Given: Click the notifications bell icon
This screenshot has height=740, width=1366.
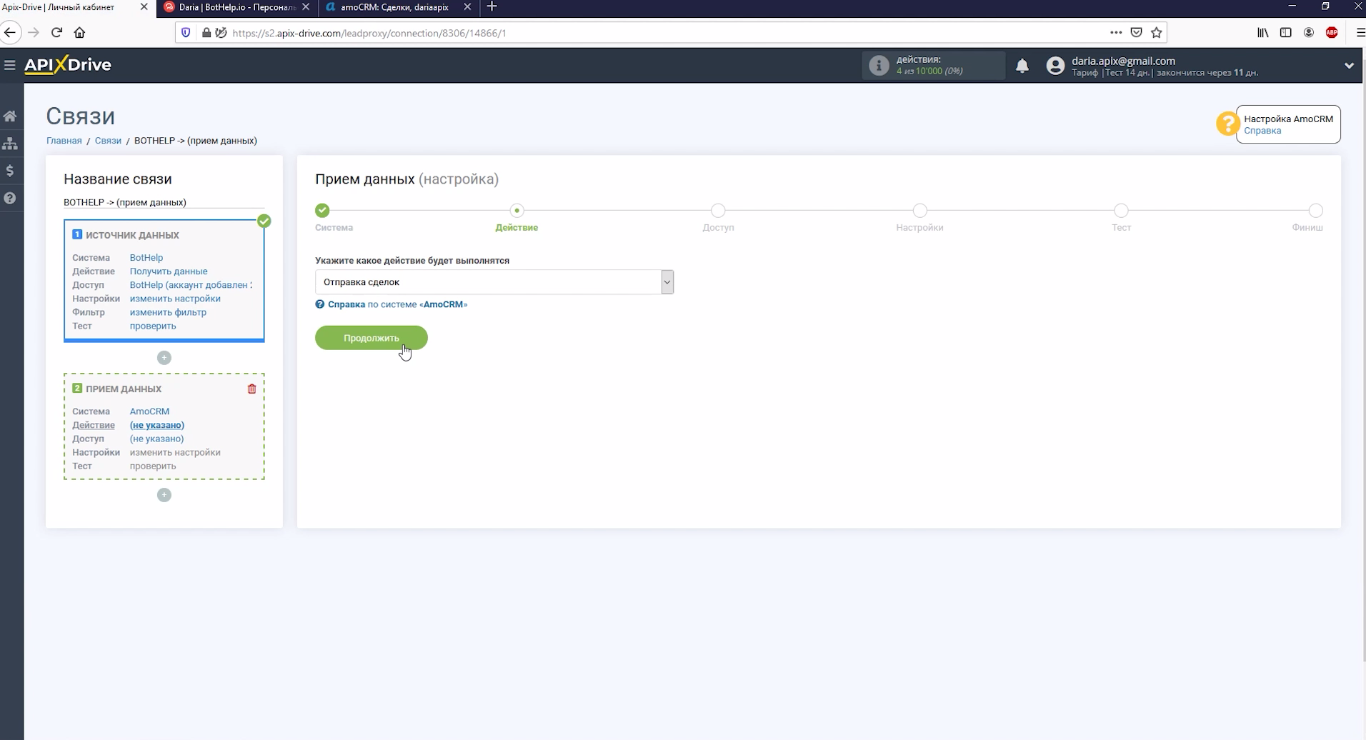Looking at the screenshot, I should point(1022,66).
